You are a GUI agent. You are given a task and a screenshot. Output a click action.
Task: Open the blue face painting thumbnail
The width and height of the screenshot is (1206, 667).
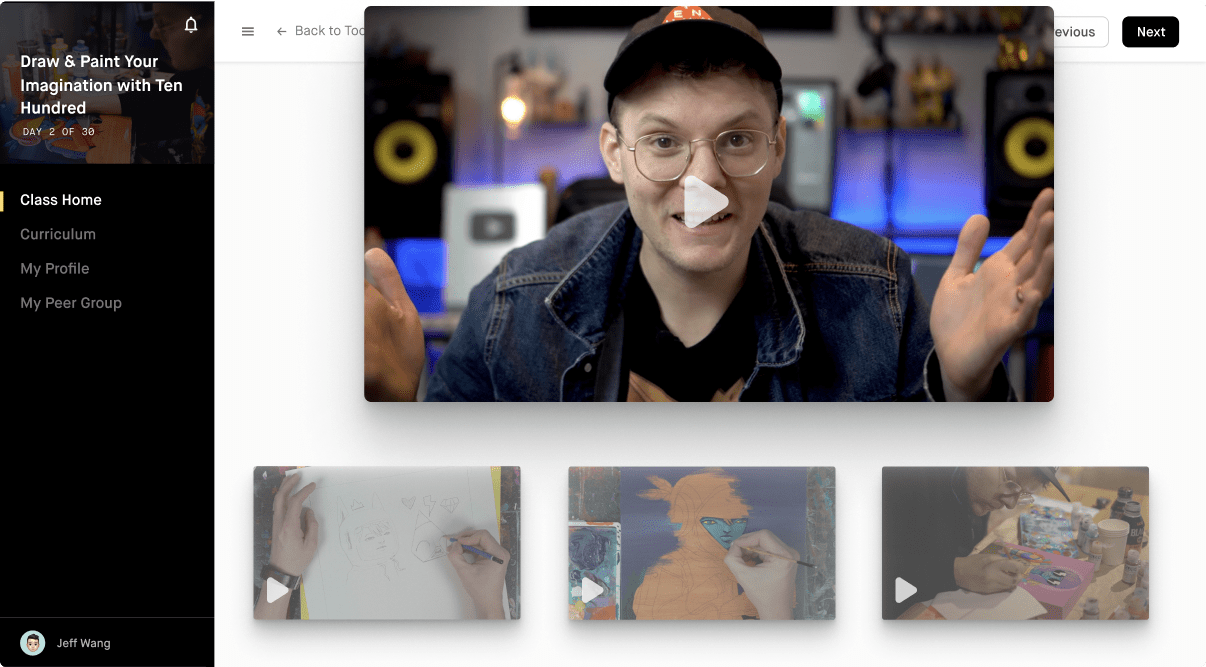(701, 542)
